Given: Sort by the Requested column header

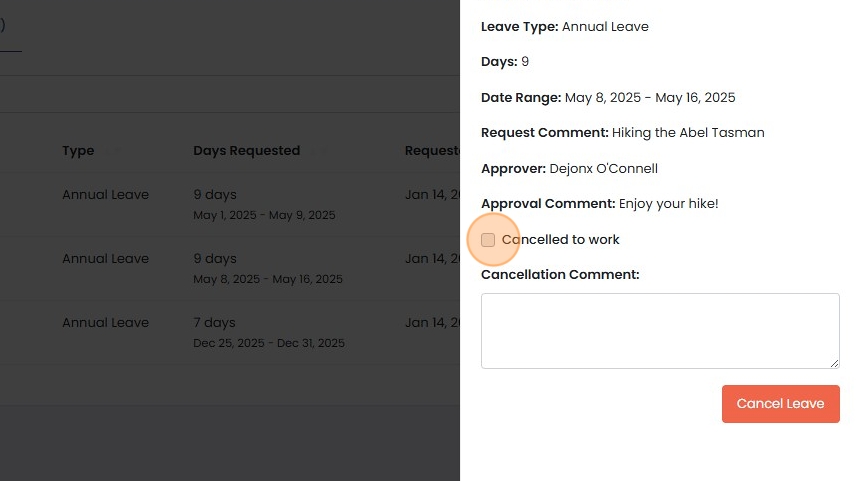Looking at the screenshot, I should point(431,151).
